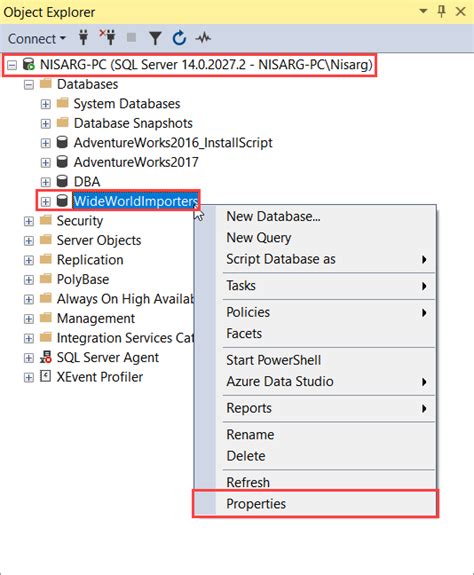
Task: Open the Connect dropdown
Action: click(37, 39)
